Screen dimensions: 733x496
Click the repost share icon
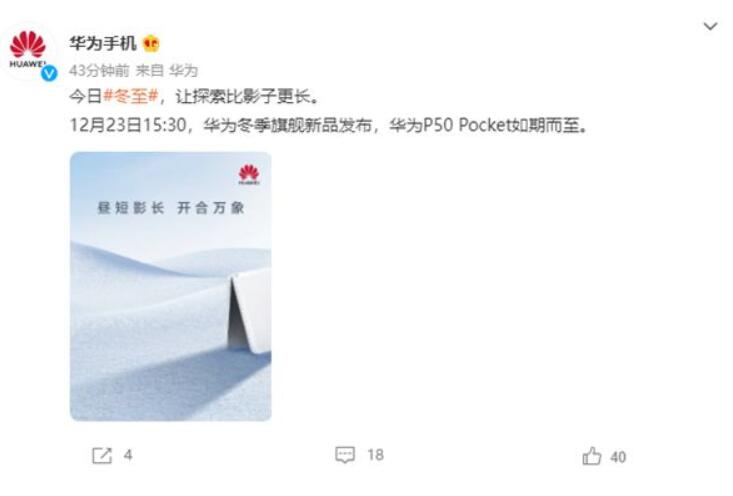tap(102, 455)
